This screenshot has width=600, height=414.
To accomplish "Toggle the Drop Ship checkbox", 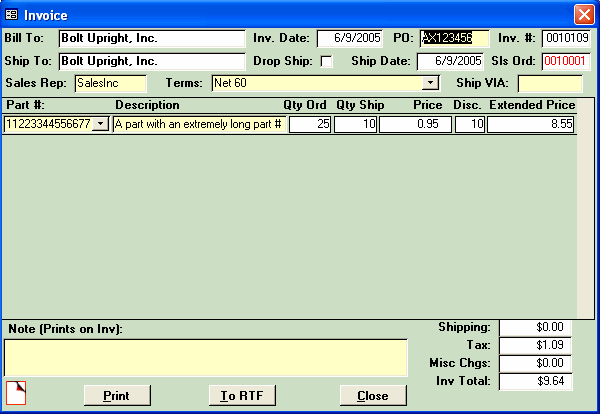I will pos(326,62).
